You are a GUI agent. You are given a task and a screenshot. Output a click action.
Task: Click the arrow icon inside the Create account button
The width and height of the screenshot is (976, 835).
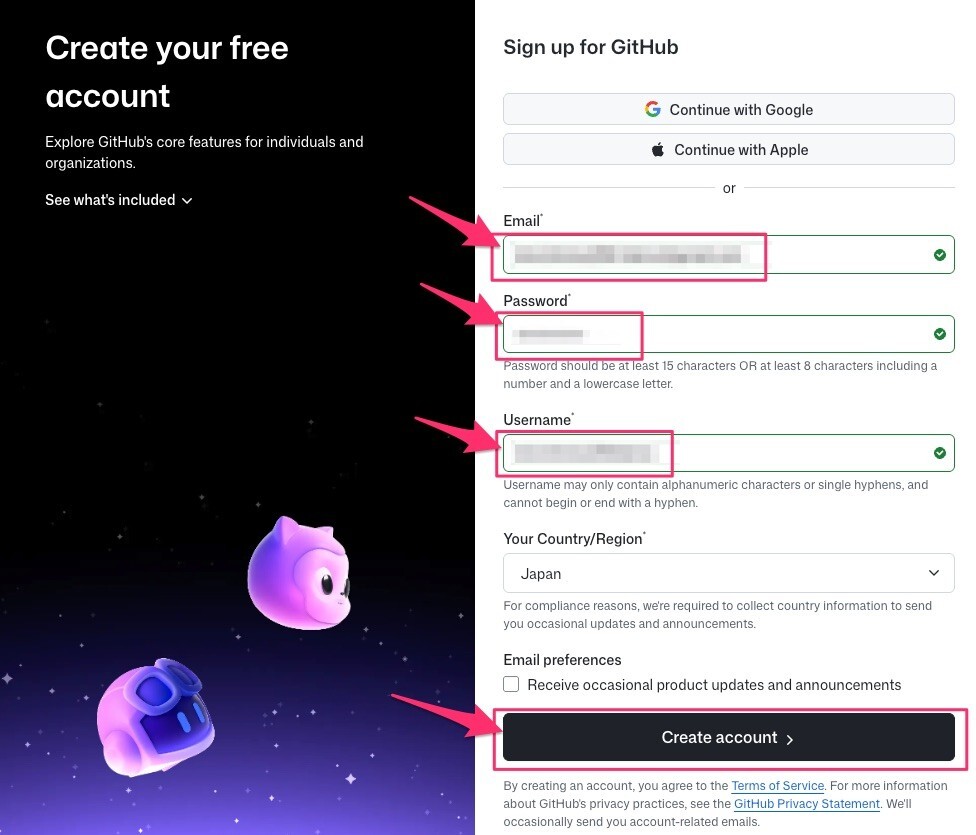tap(789, 737)
